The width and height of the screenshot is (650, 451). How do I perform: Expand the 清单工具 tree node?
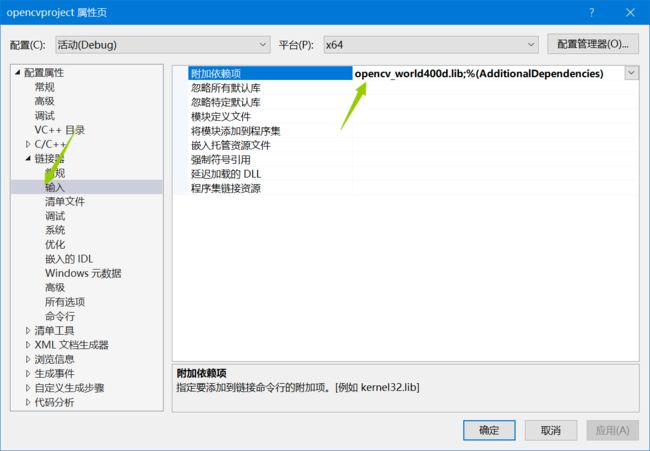pos(28,330)
